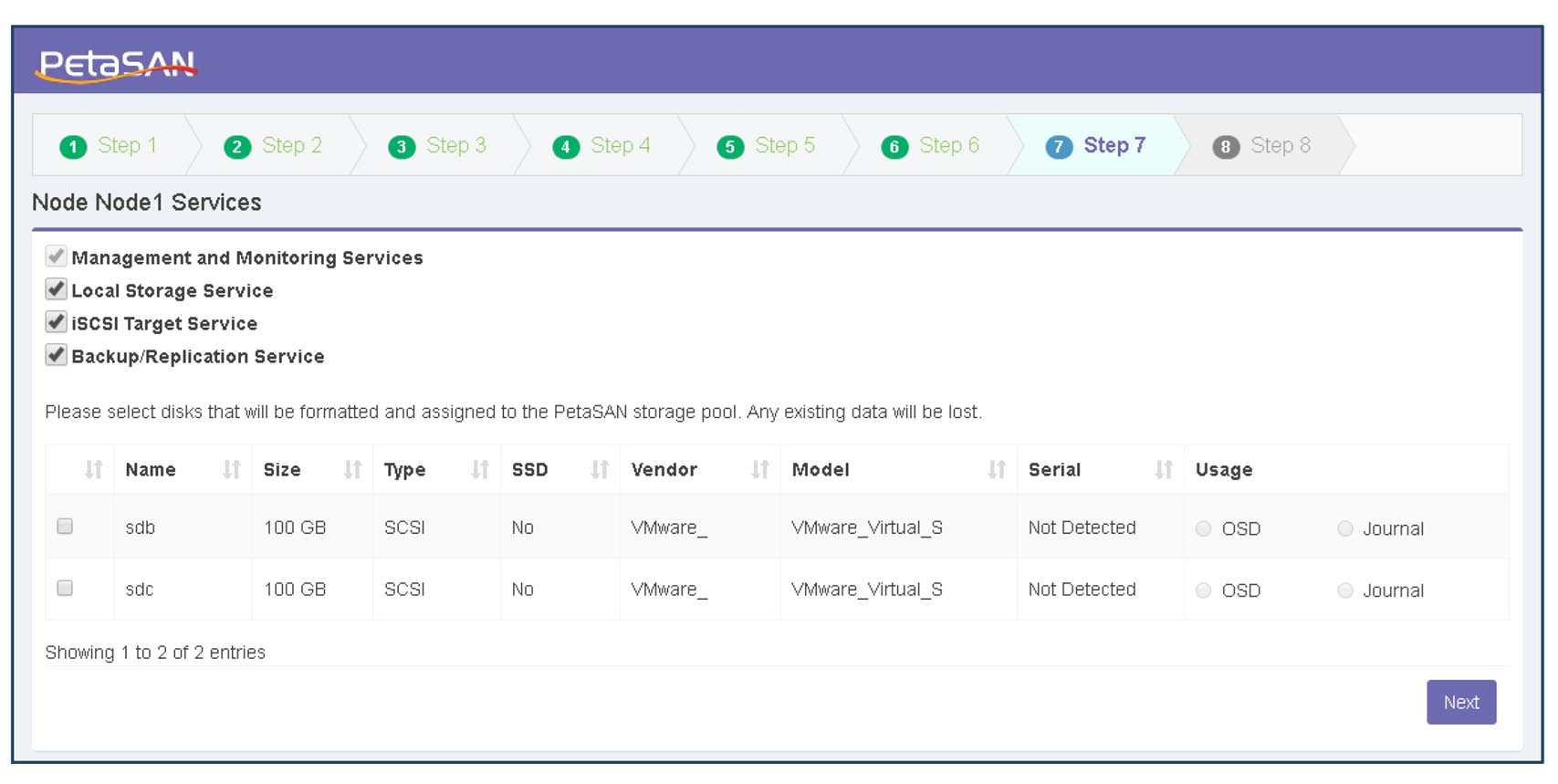Click the Next button
The height and width of the screenshot is (784, 1558).
point(1460,702)
